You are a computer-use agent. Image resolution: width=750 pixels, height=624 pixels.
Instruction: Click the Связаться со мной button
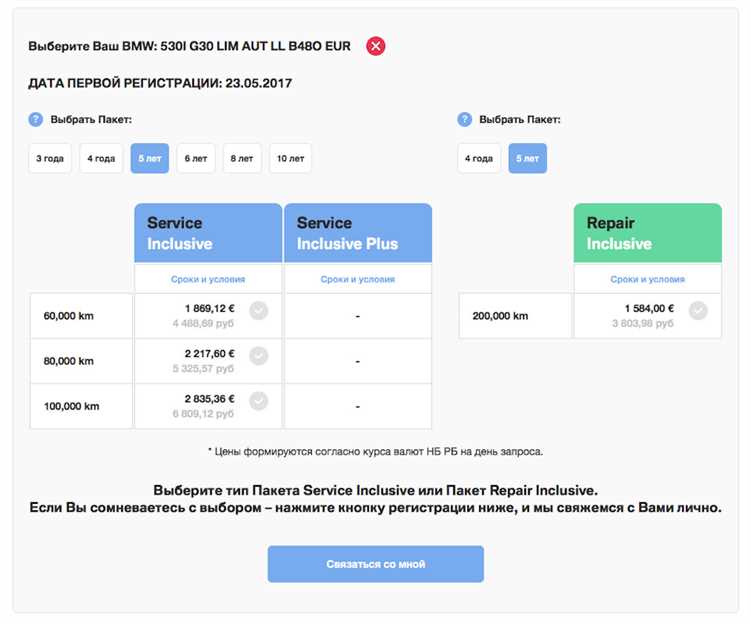375,564
